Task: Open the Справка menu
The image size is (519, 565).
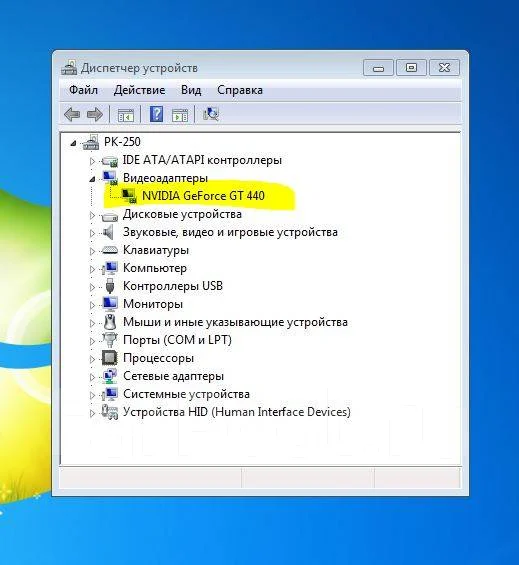Action: [x=240, y=90]
